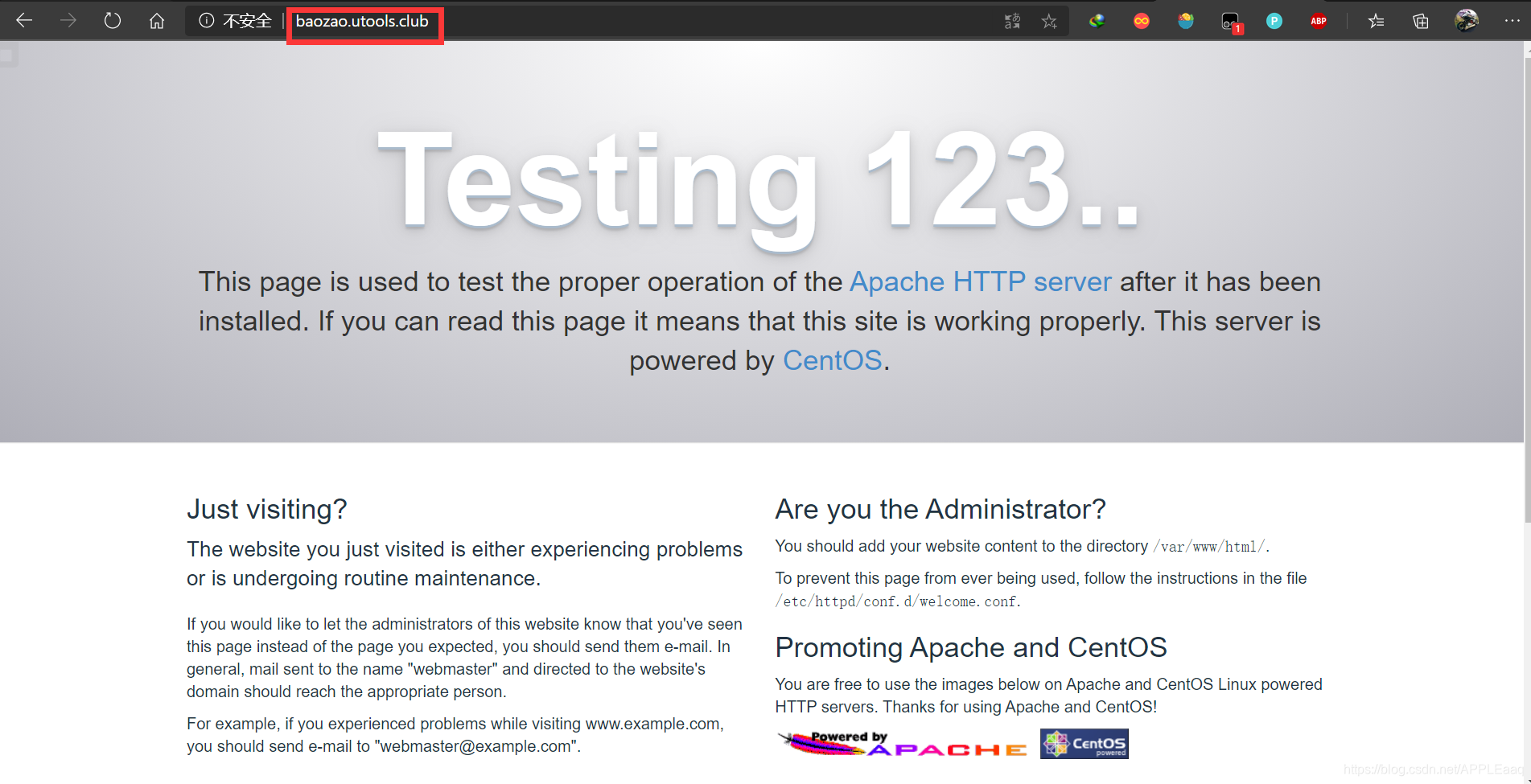This screenshot has height=784, width=1531.
Task: Click the forward navigation arrow
Action: click(x=68, y=21)
